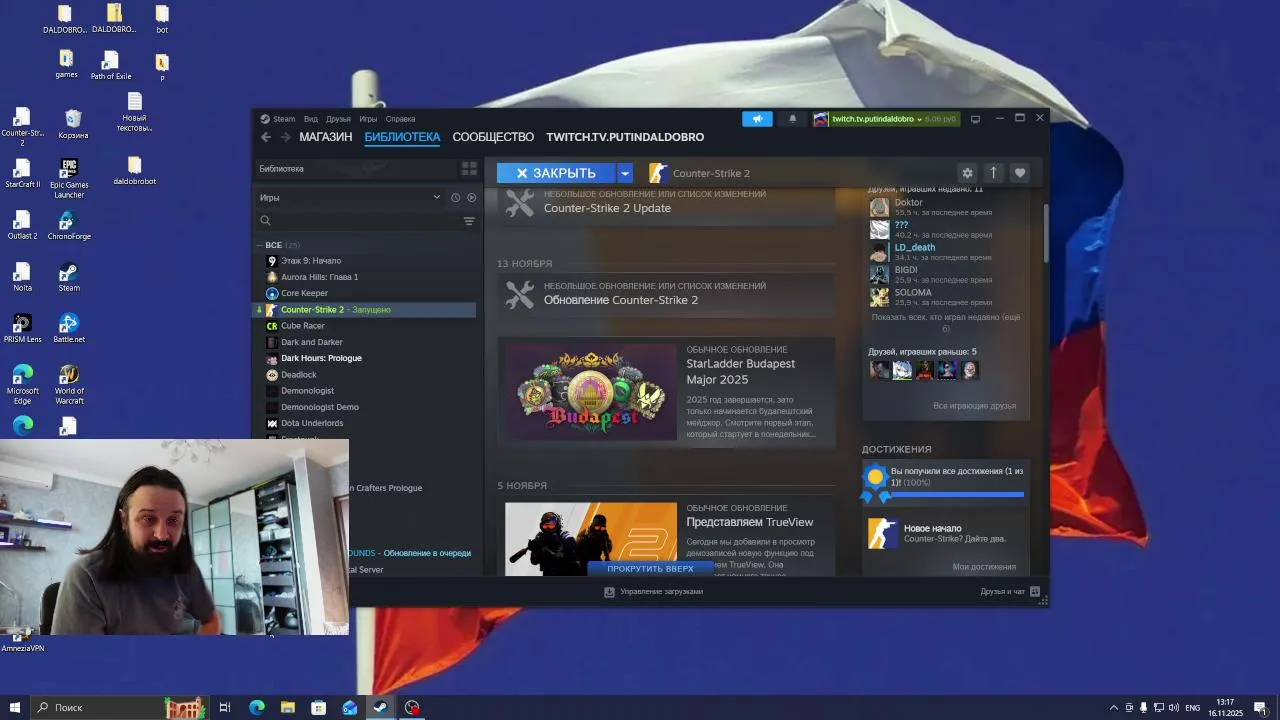Viewport: 1280px width, 720px height.
Task: Sort library by recent activity clock icon
Action: 455,198
